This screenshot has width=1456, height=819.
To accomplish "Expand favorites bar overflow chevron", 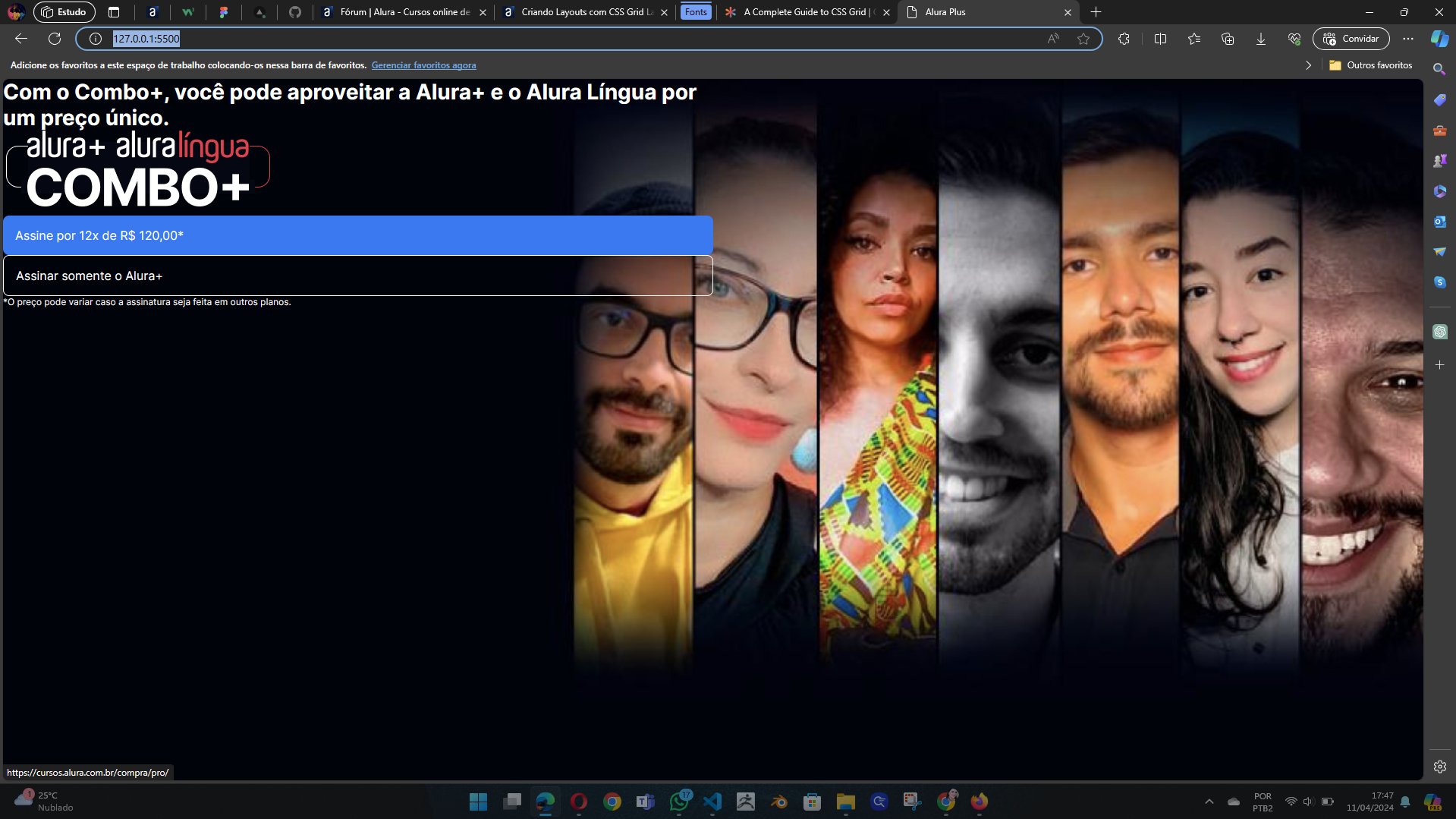I will (x=1308, y=65).
